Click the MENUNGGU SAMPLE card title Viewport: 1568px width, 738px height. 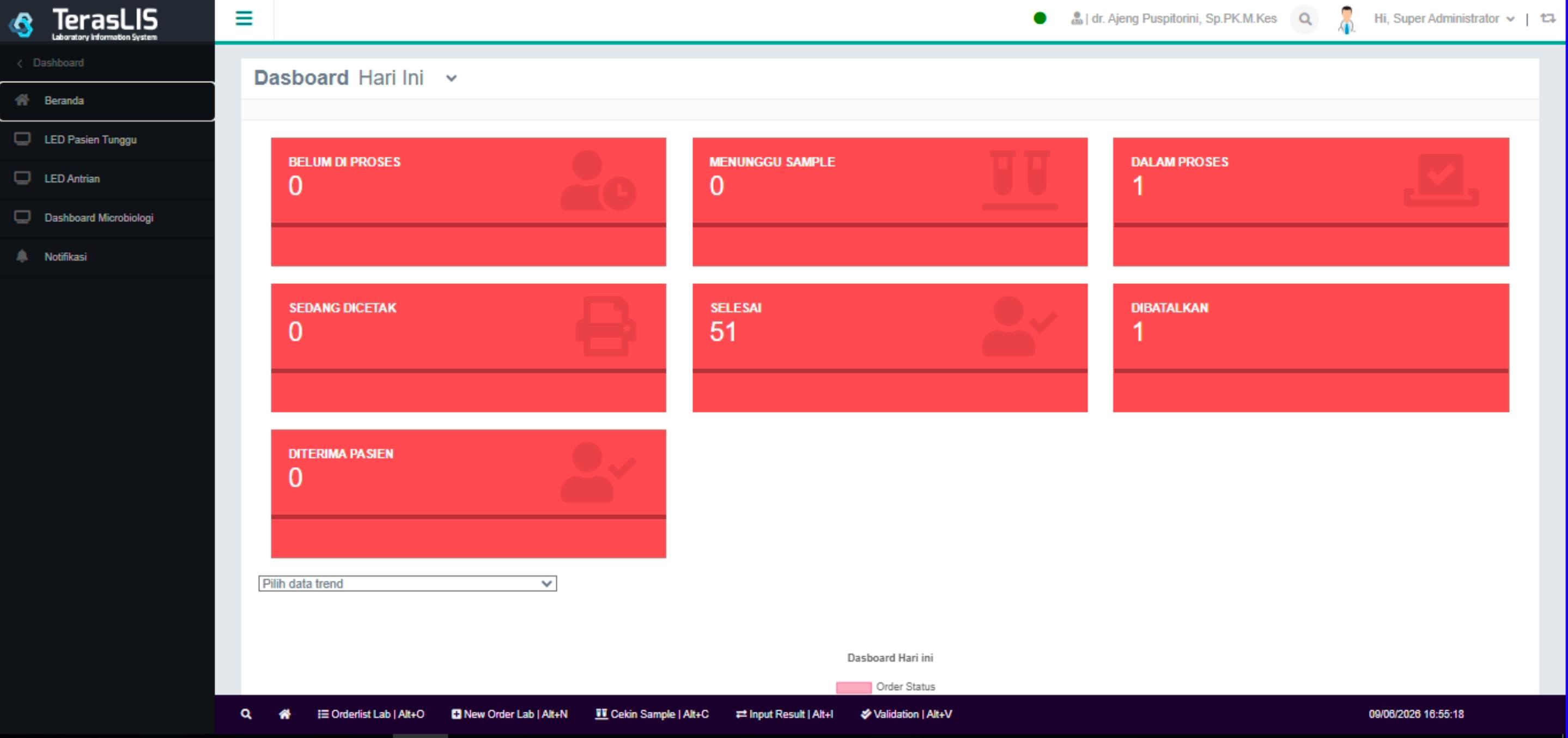pos(772,161)
